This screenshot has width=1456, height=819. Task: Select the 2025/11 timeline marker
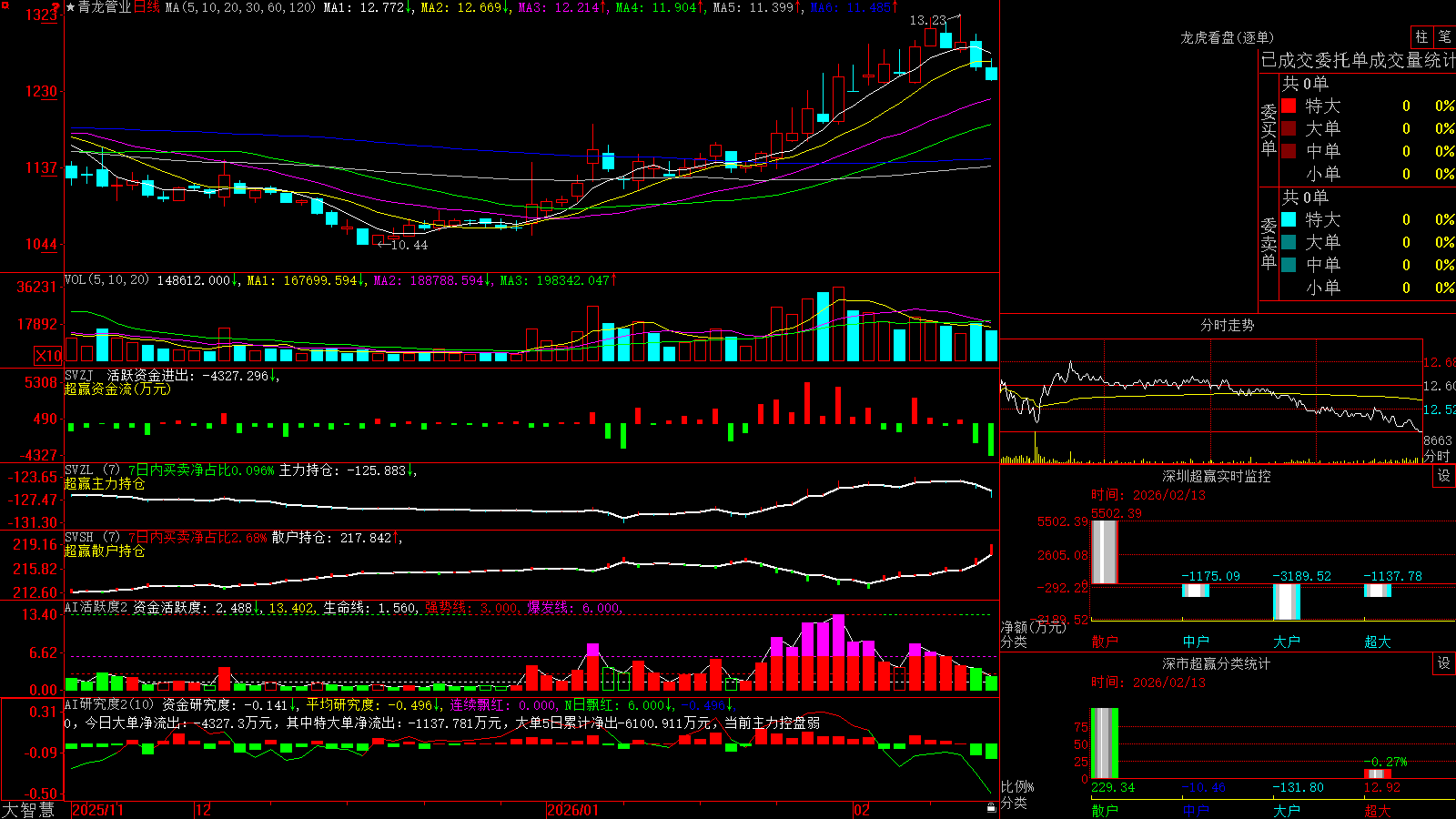coord(97,810)
